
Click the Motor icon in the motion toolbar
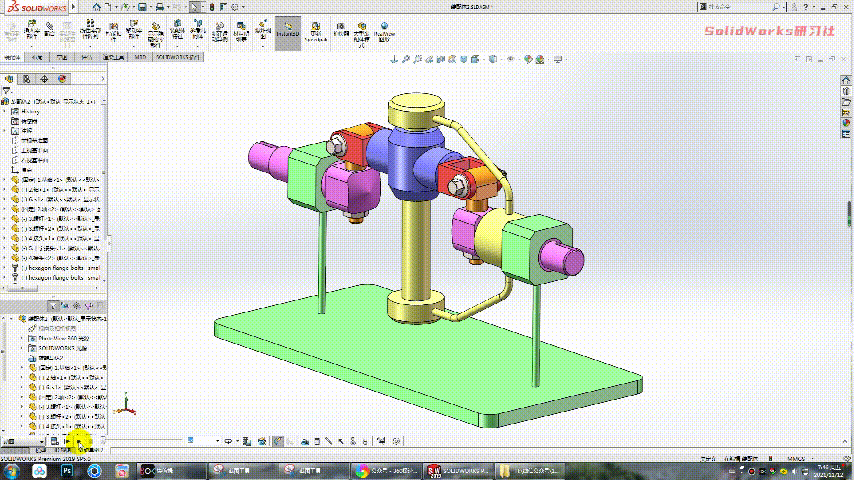pos(305,441)
